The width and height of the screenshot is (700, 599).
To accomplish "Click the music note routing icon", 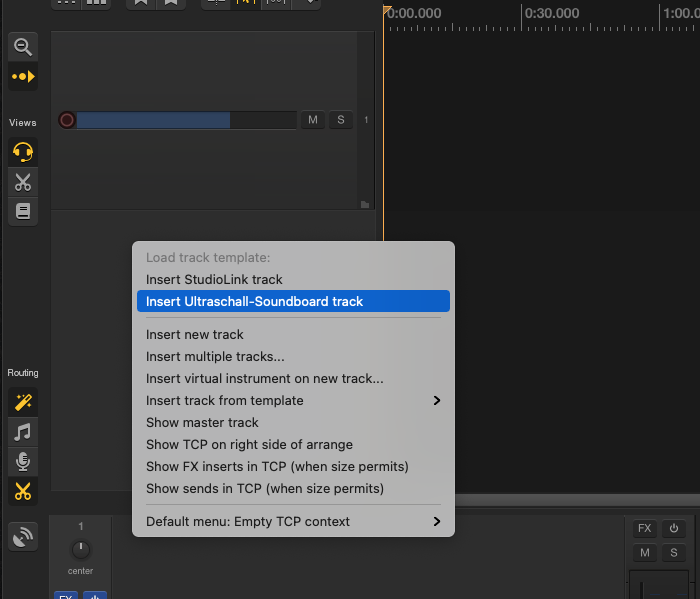I will (x=23, y=432).
